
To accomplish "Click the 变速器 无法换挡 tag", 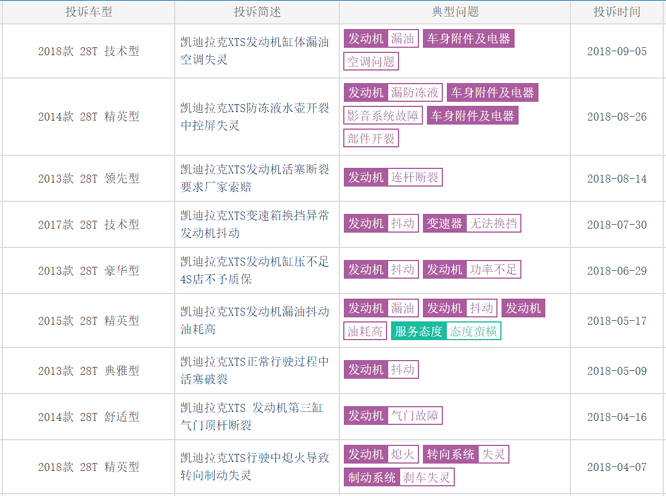I will pos(472,223).
